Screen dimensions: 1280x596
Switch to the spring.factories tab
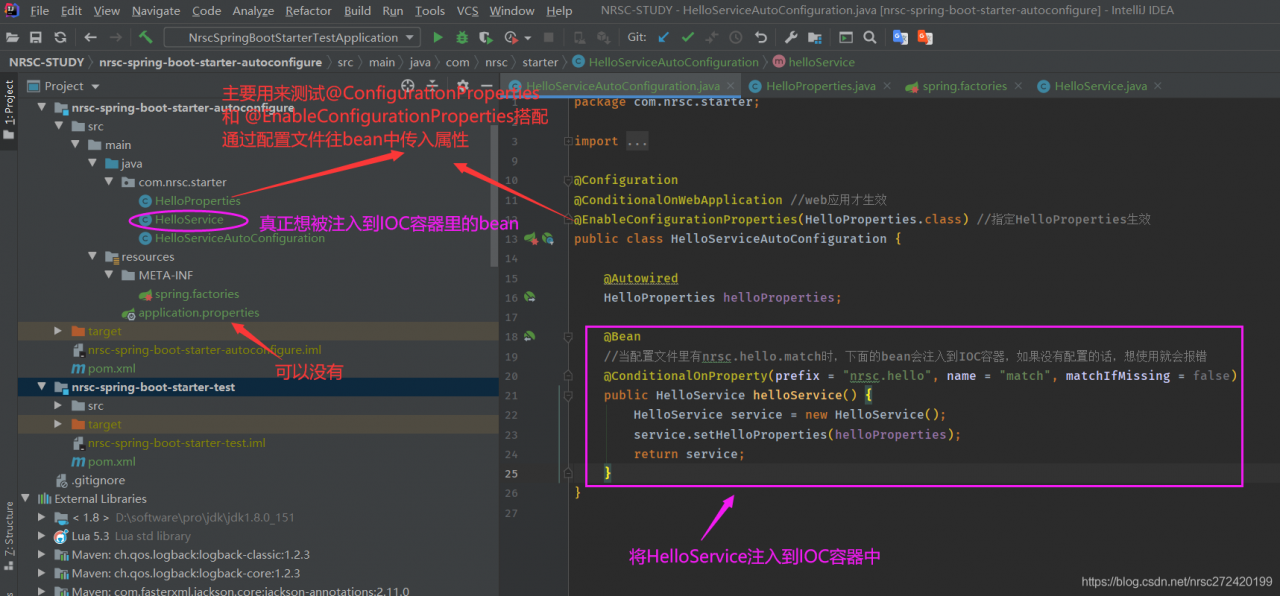click(964, 86)
